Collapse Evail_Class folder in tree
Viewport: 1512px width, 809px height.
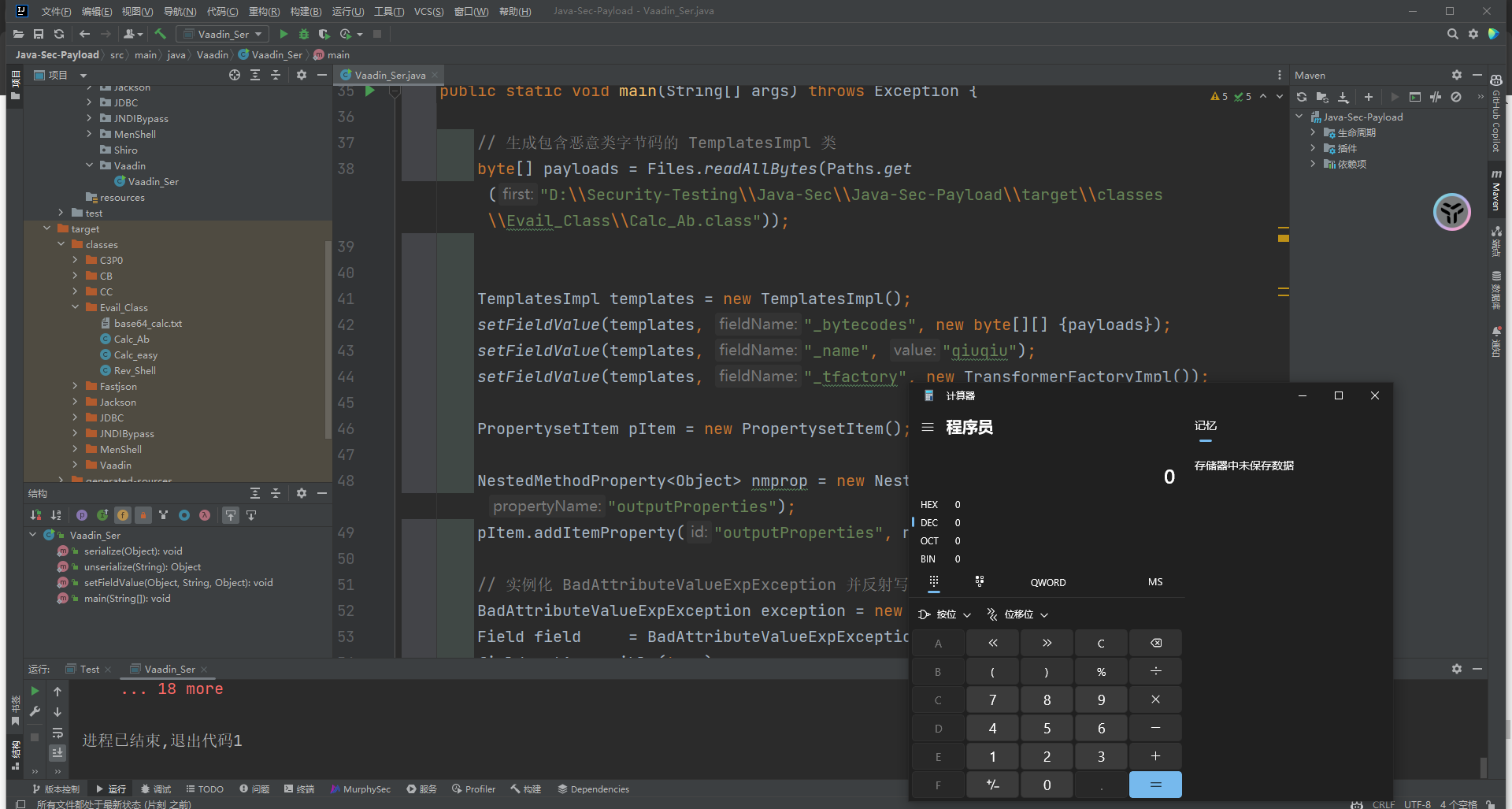pos(76,307)
